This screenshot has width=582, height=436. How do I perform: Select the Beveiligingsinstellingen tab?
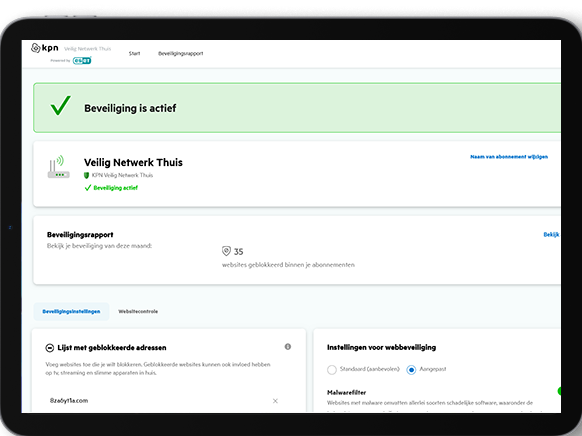(71, 311)
